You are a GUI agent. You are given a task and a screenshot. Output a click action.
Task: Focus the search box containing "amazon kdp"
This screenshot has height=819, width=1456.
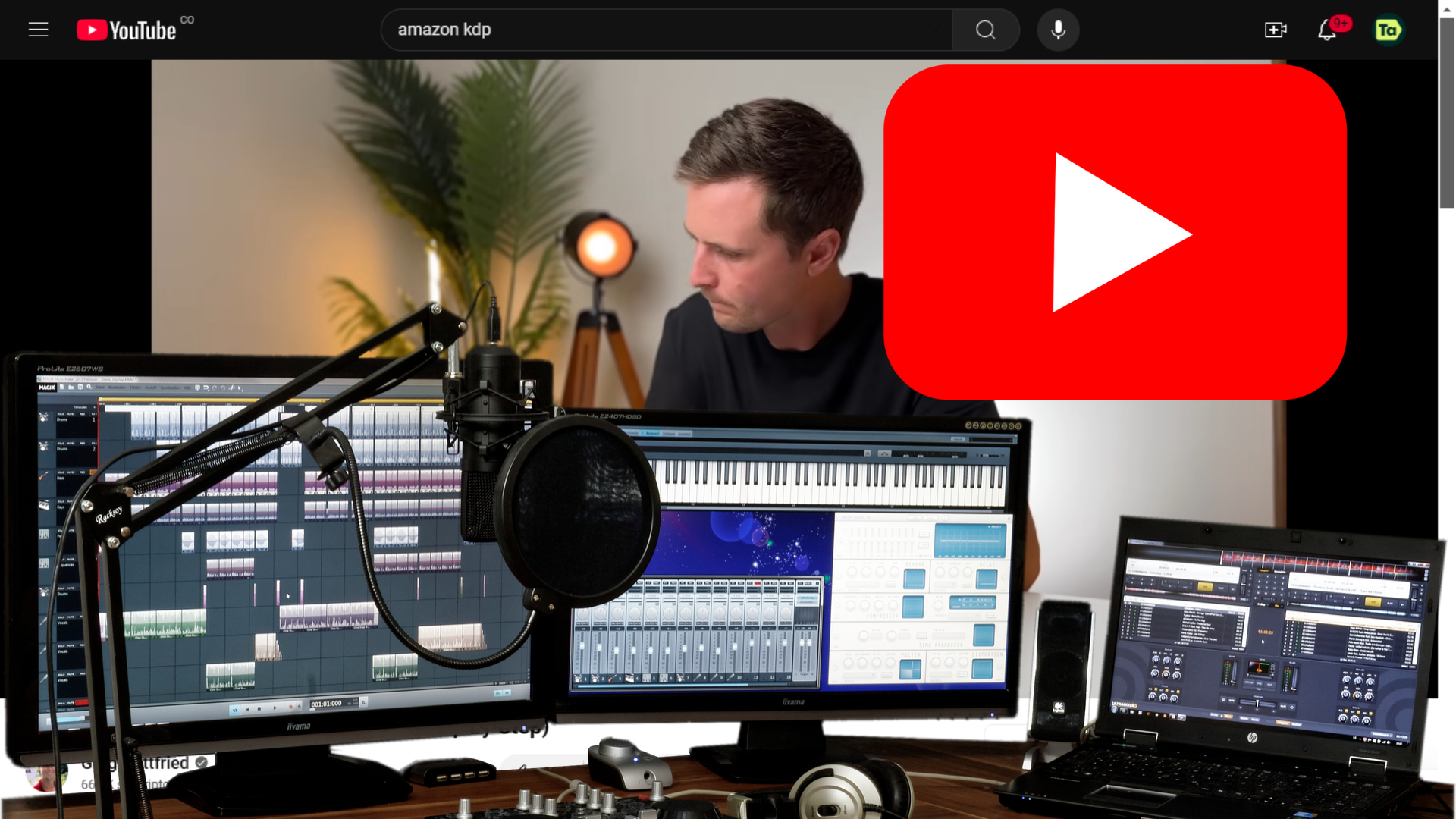(666, 30)
